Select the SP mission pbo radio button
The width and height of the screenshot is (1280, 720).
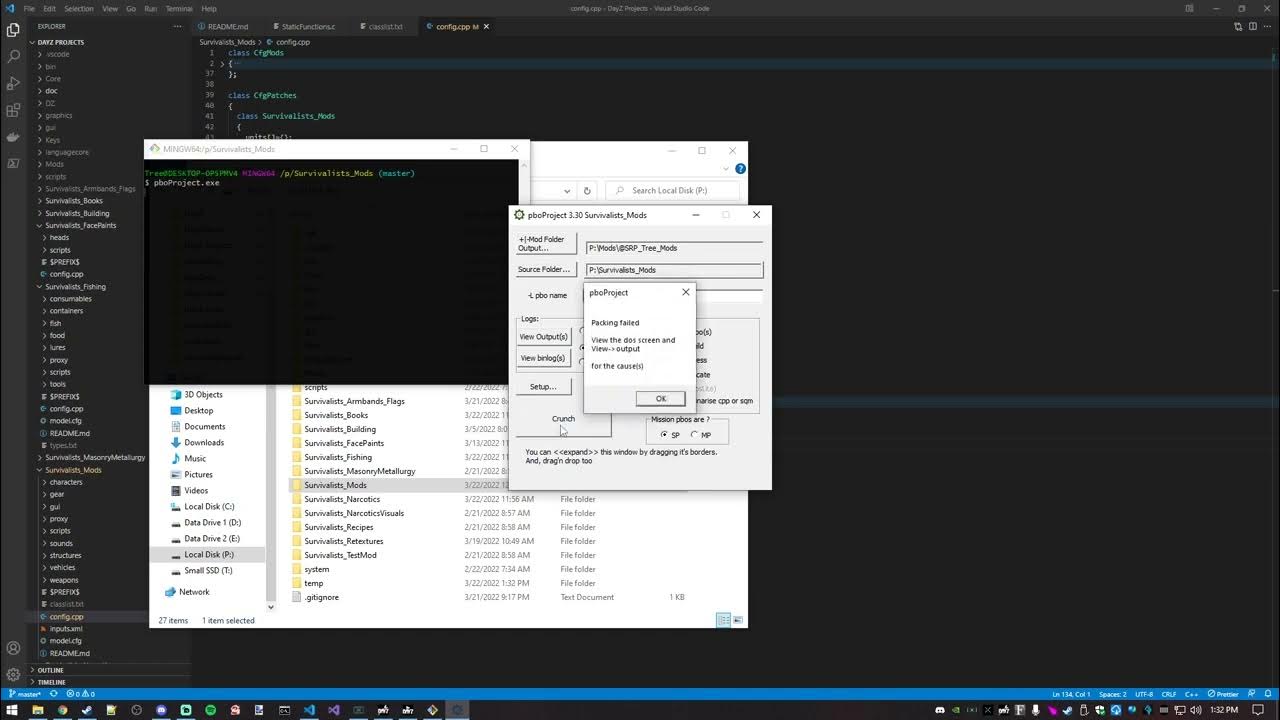pos(664,435)
